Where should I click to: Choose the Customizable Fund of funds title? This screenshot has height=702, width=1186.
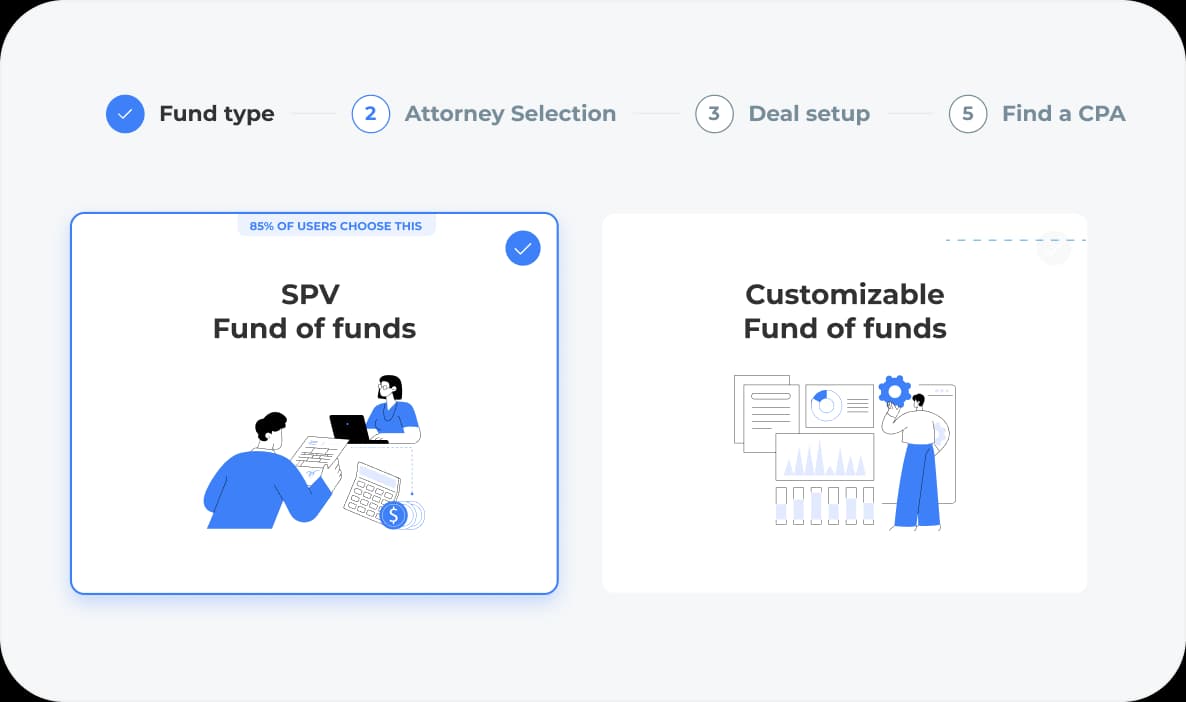(845, 311)
